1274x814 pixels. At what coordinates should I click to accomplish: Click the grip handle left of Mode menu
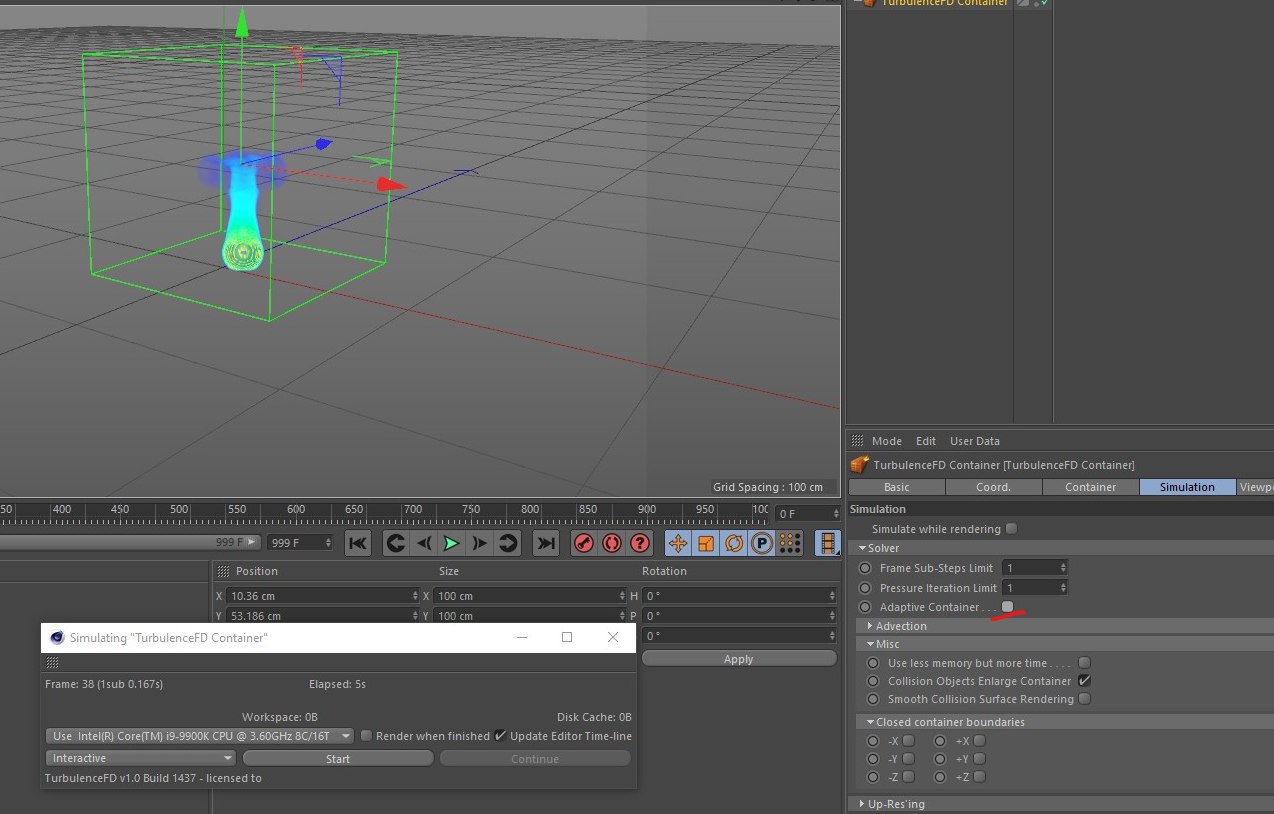(855, 441)
